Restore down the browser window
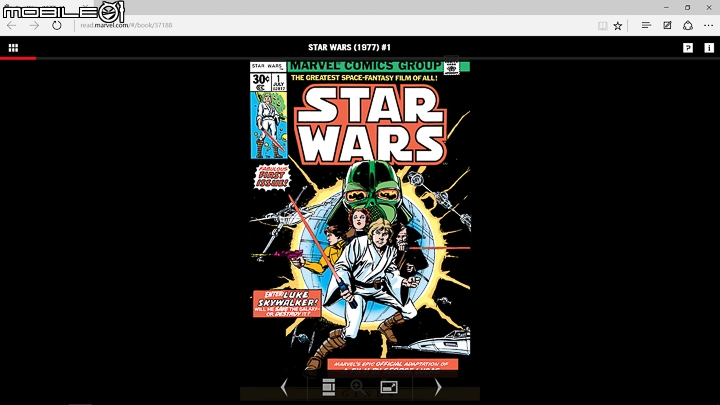The height and width of the screenshot is (405, 720). [x=687, y=7]
